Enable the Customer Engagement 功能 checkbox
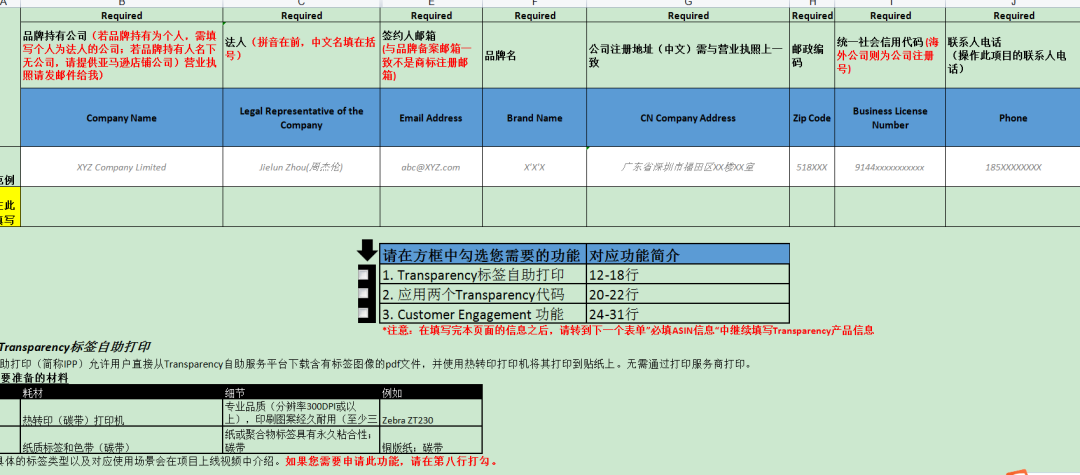1080x475 pixels. click(x=364, y=313)
